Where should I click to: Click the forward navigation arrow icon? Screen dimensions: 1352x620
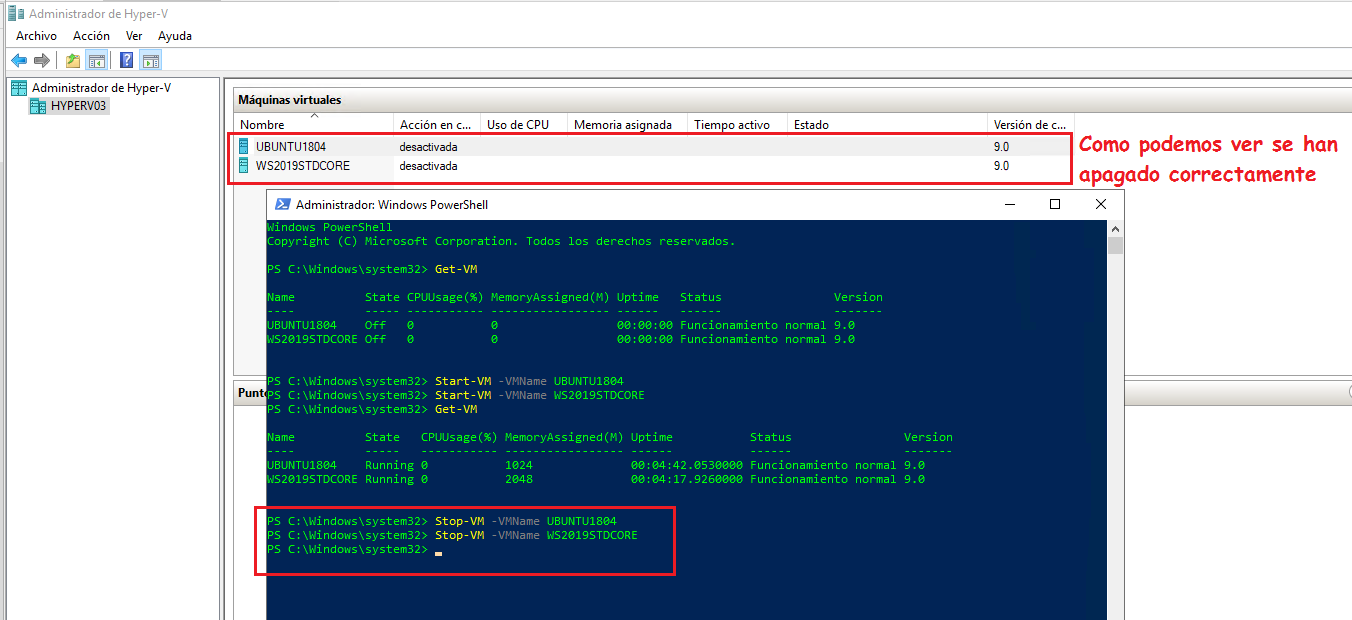point(41,59)
